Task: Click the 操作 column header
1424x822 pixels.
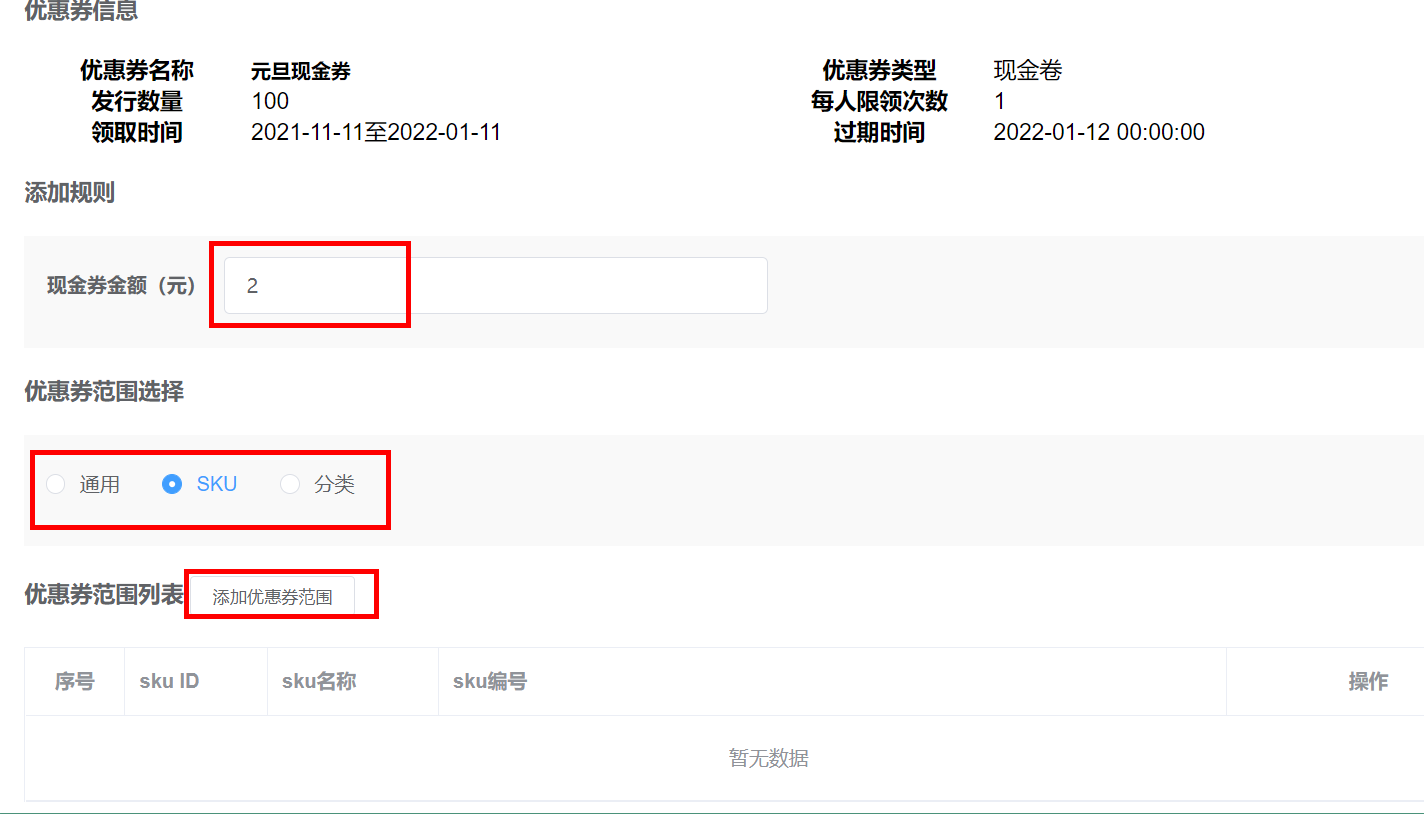Action: (1368, 682)
